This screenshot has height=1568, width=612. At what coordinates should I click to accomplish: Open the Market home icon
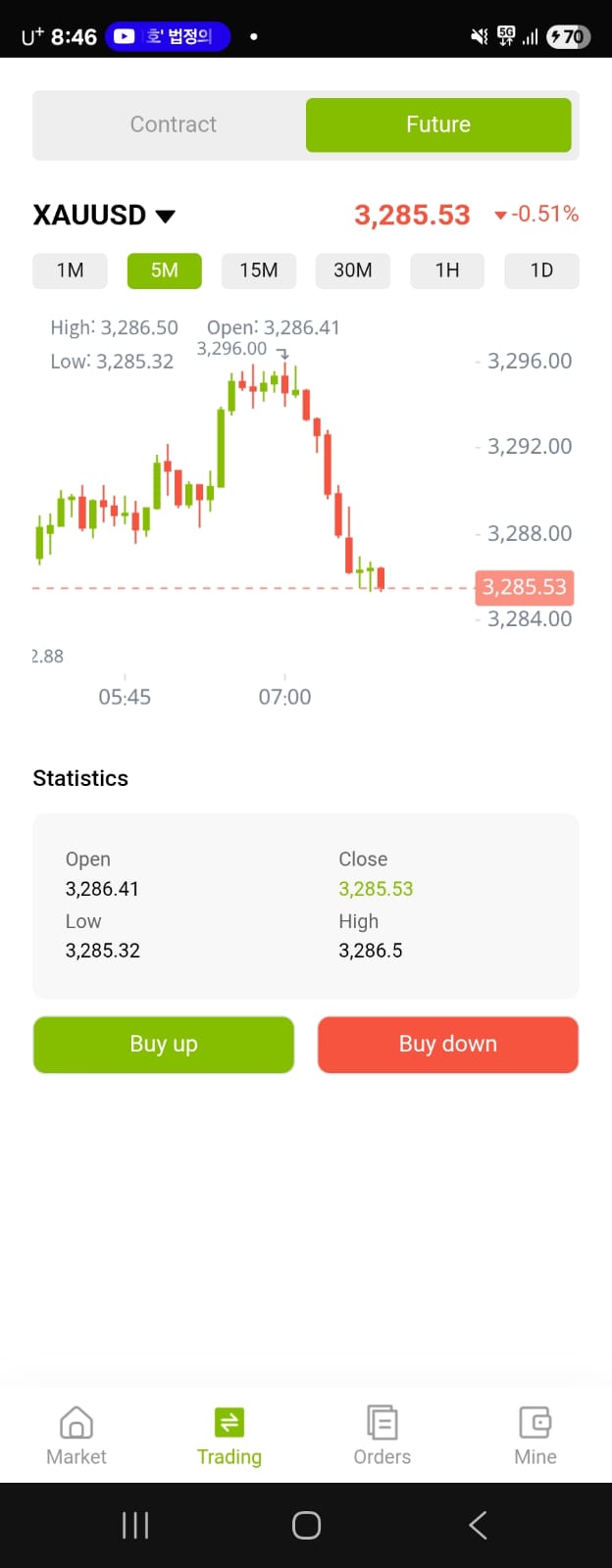pyautogui.click(x=76, y=1422)
